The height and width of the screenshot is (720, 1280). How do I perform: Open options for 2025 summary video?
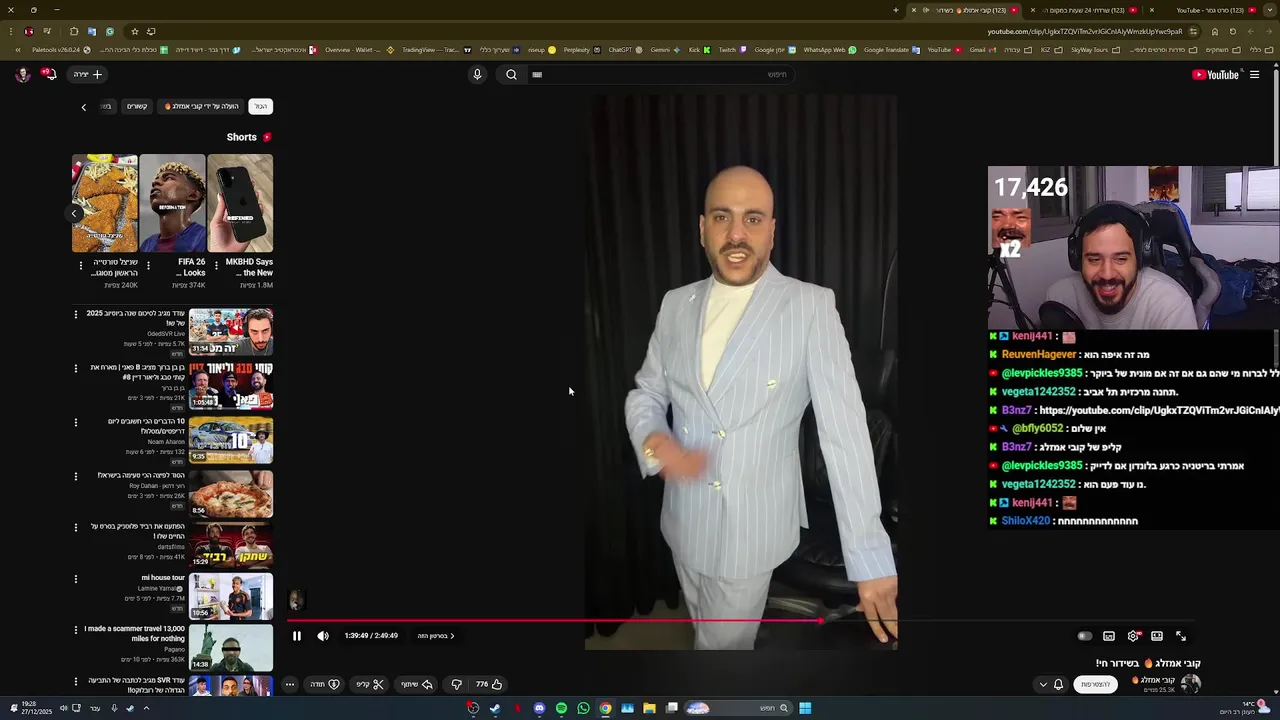[x=76, y=315]
